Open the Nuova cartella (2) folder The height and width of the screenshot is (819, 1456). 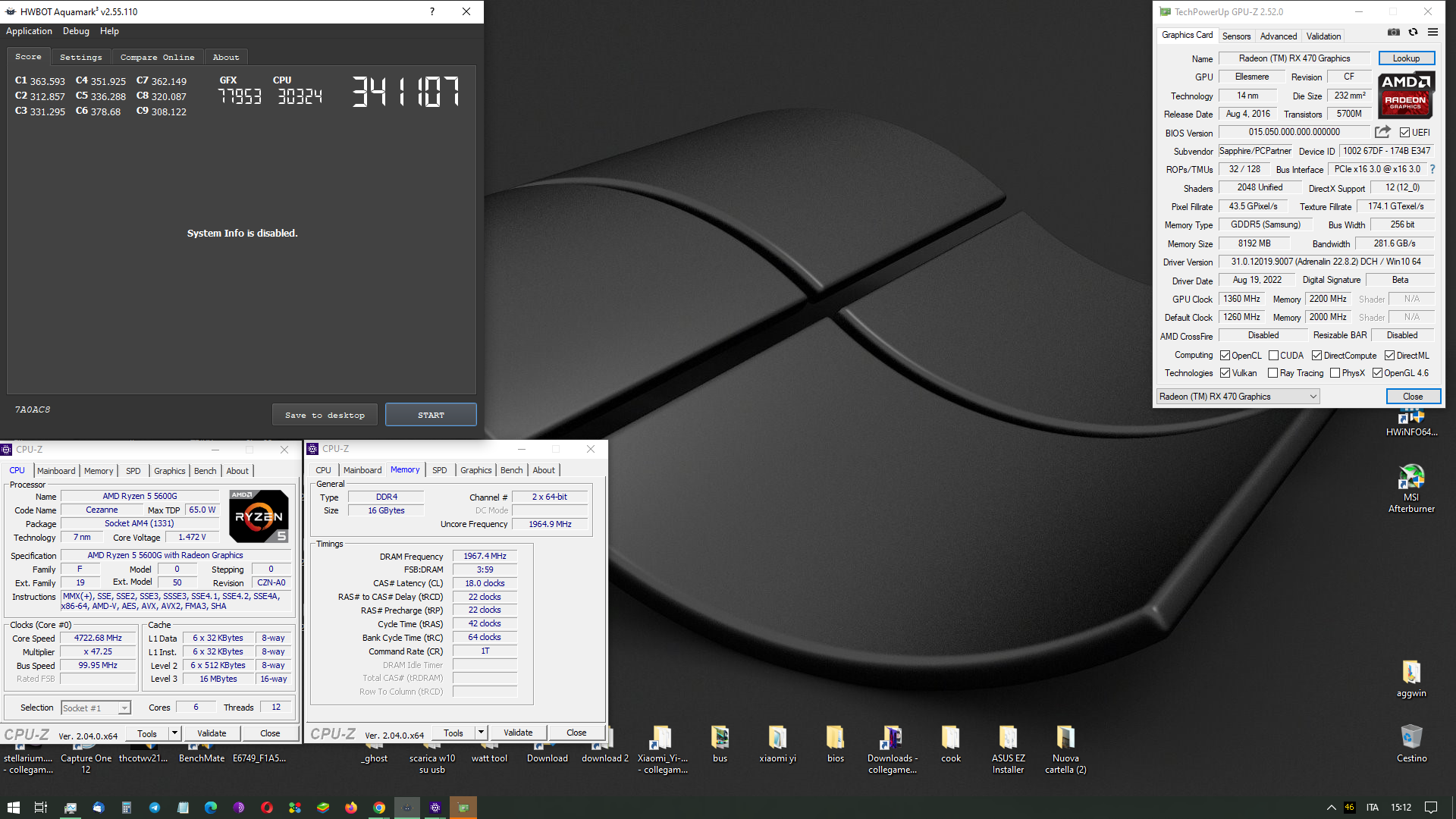(x=1065, y=748)
